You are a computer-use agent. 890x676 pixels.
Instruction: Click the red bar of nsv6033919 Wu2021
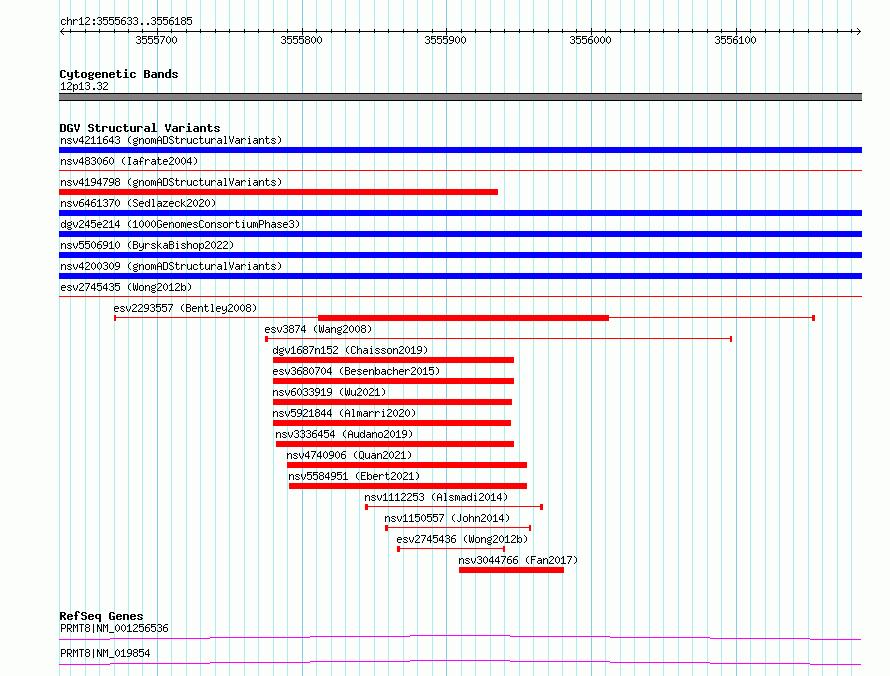(x=392, y=402)
